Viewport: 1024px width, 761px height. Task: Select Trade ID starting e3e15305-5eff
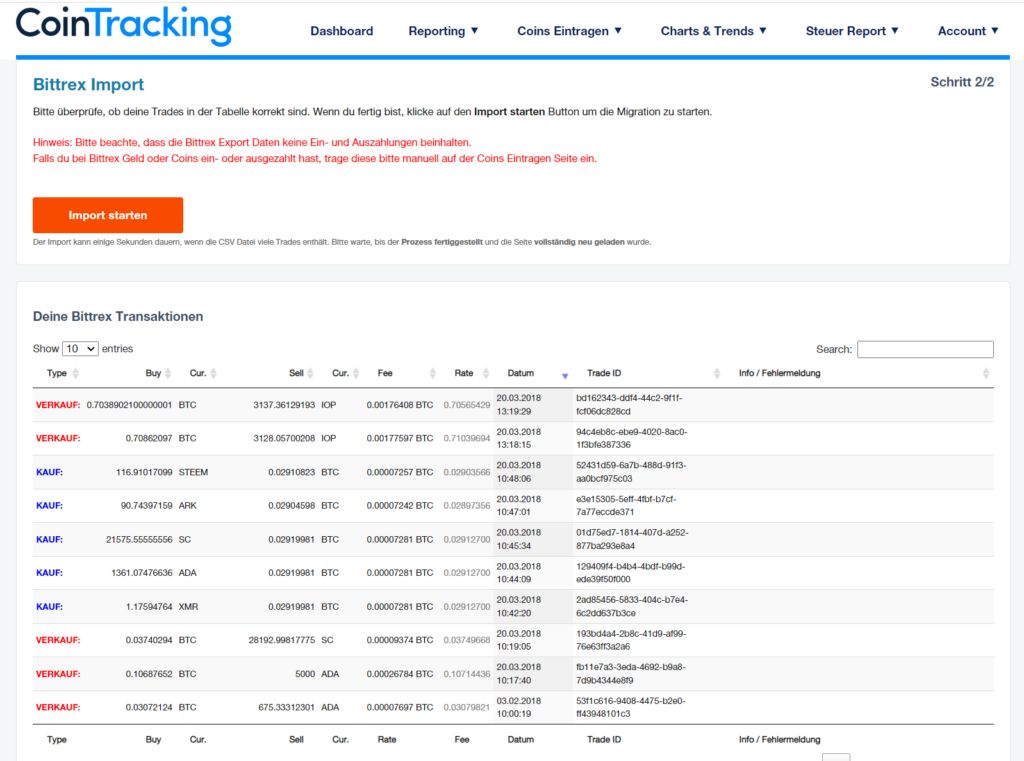(x=626, y=505)
